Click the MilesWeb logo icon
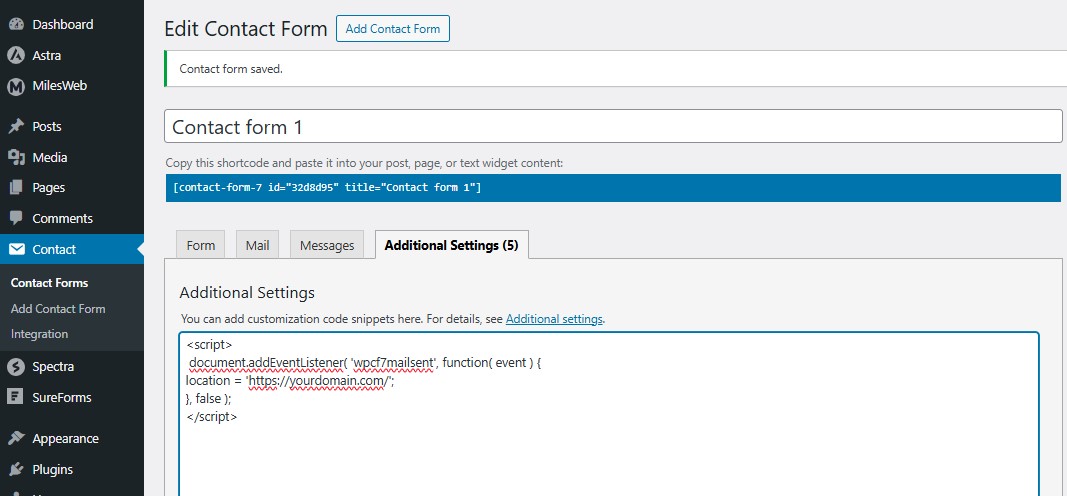Viewport: 1067px width, 496px height. (x=16, y=86)
